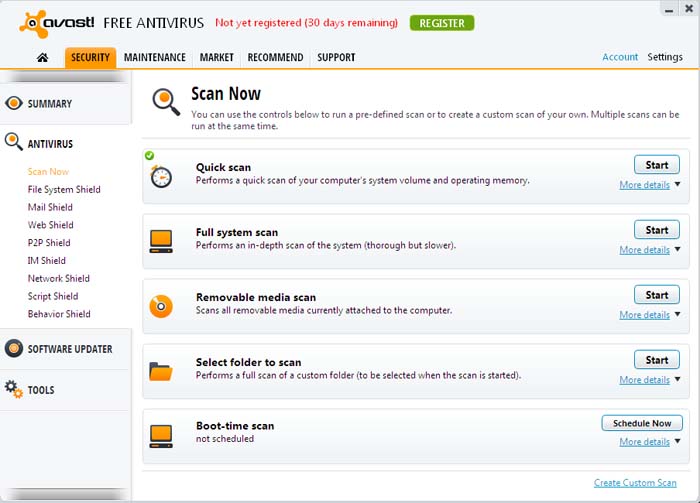Minimize the avast window
This screenshot has width=700, height=503.
669,9
